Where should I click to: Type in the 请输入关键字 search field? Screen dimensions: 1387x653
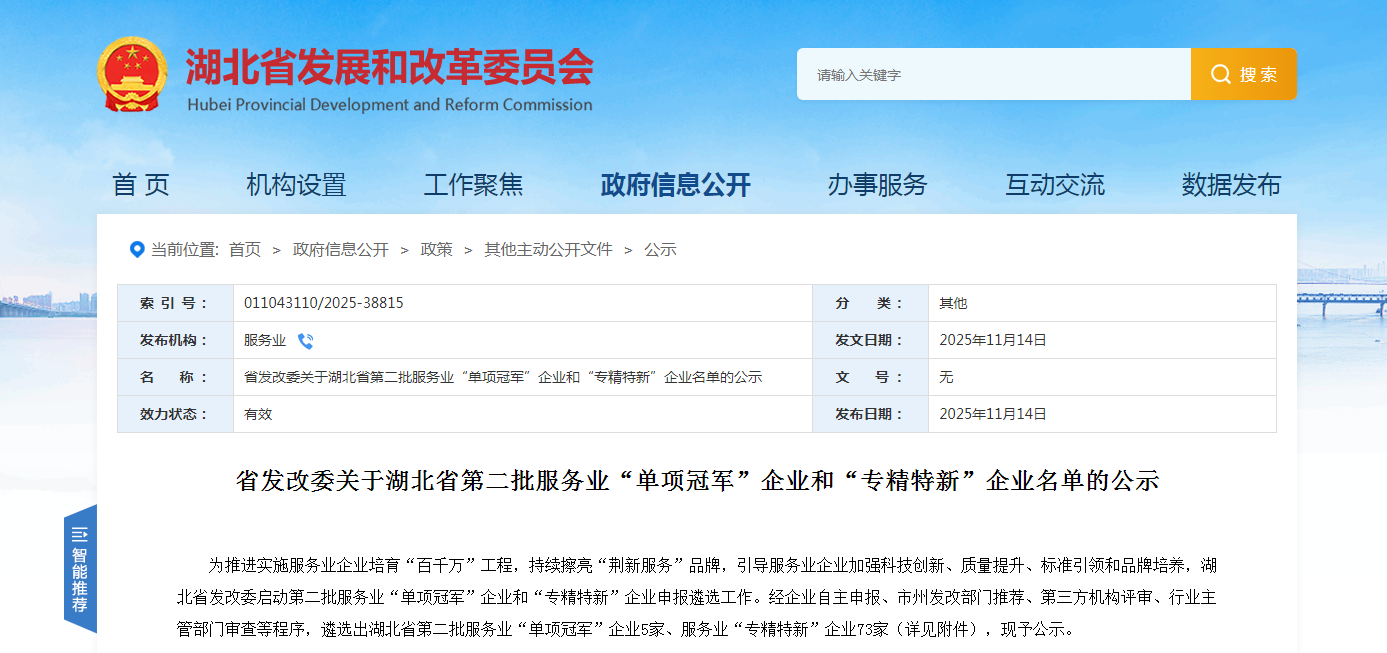click(x=992, y=75)
